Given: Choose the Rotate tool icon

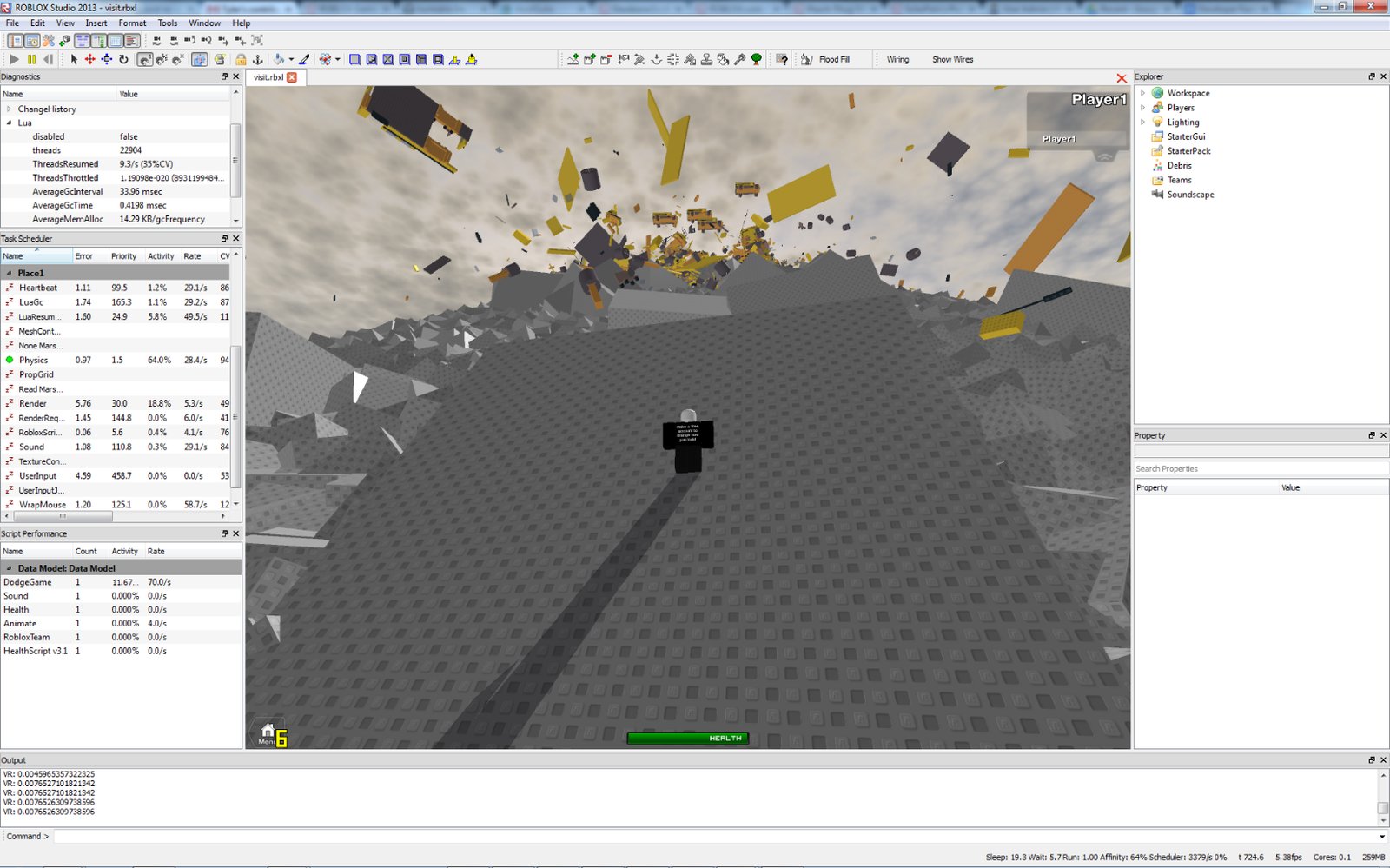Looking at the screenshot, I should pyautogui.click(x=123, y=59).
